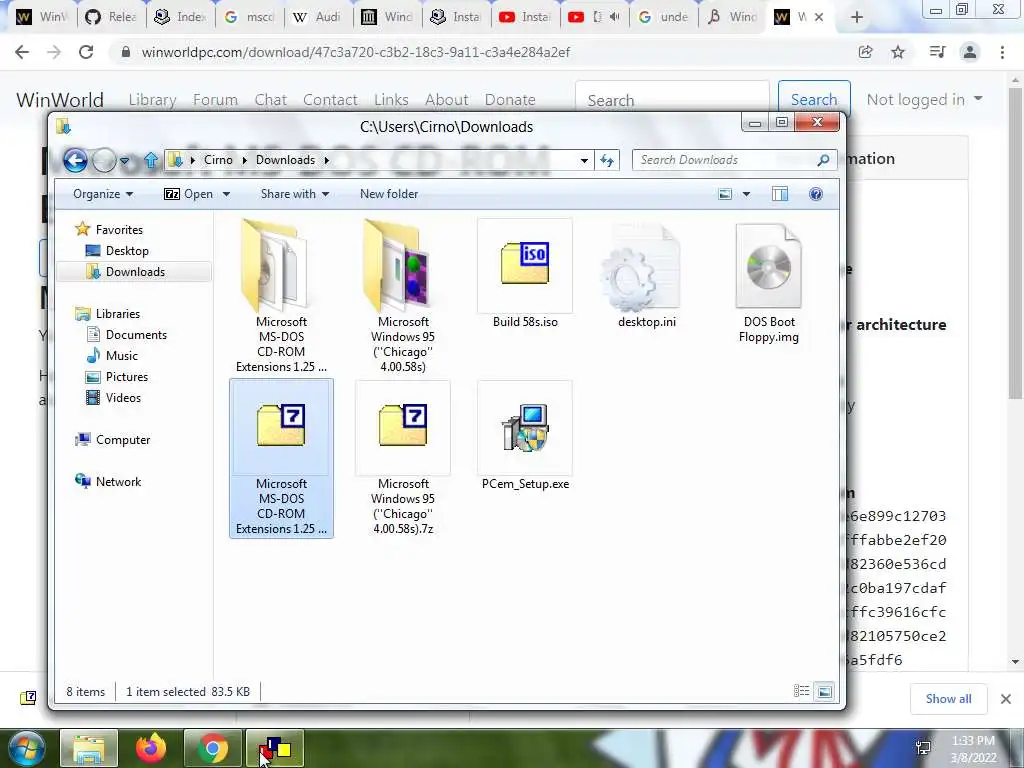This screenshot has height=768, width=1024.
Task: Open the WinWorld Chat link
Action: click(x=270, y=100)
